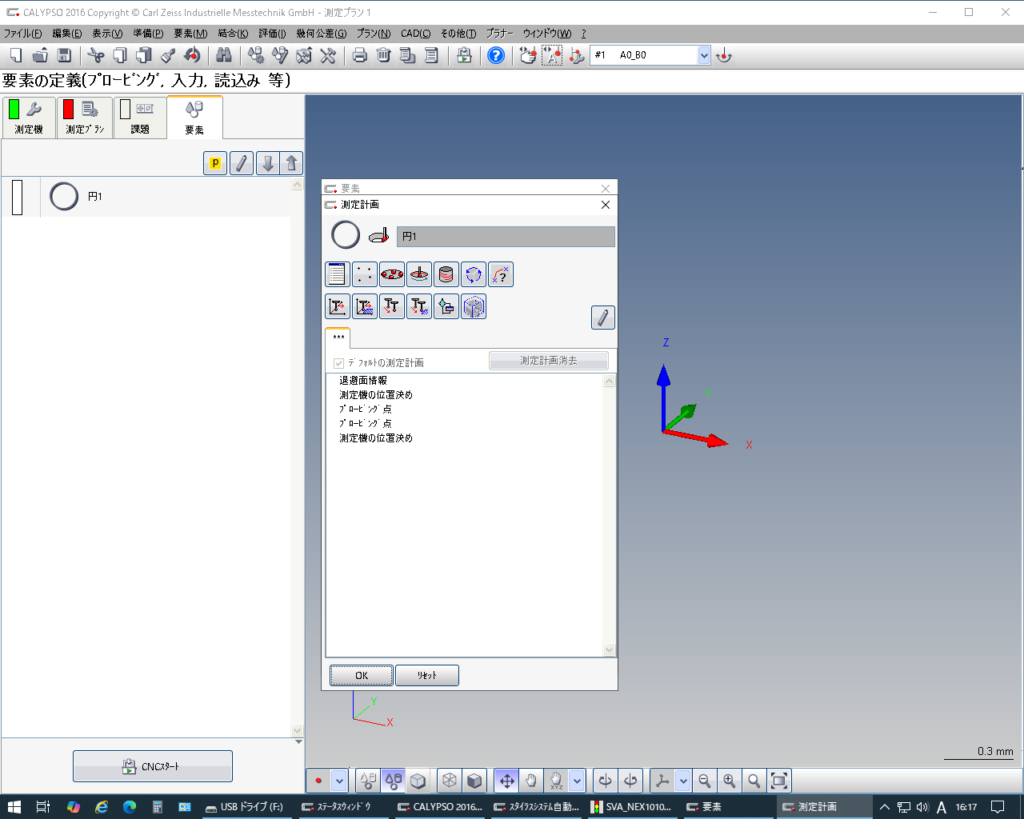The image size is (1024, 819).
Task: Select the pan hand tool in view toolbar
Action: pyautogui.click(x=531, y=780)
